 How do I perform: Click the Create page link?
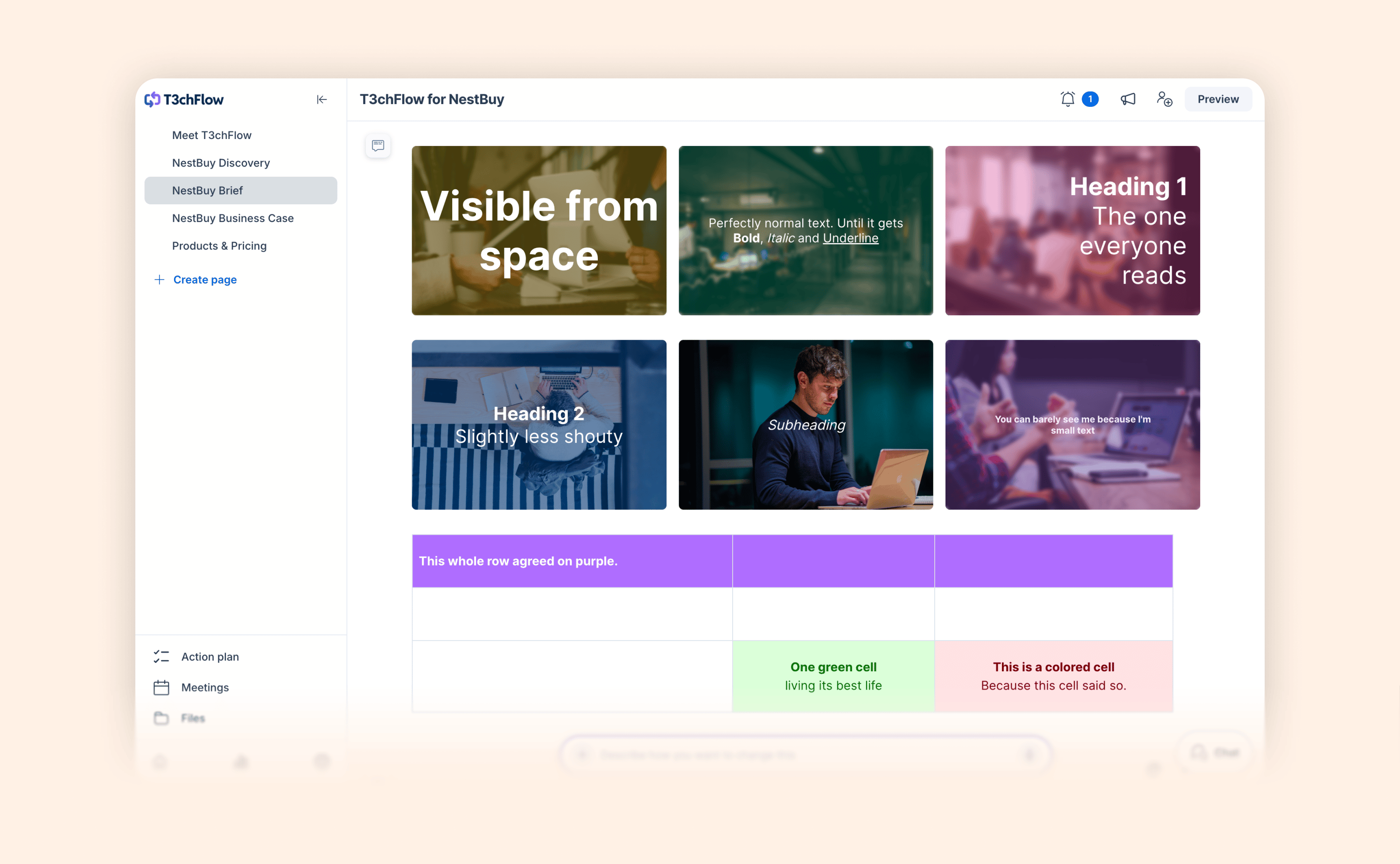coord(204,279)
